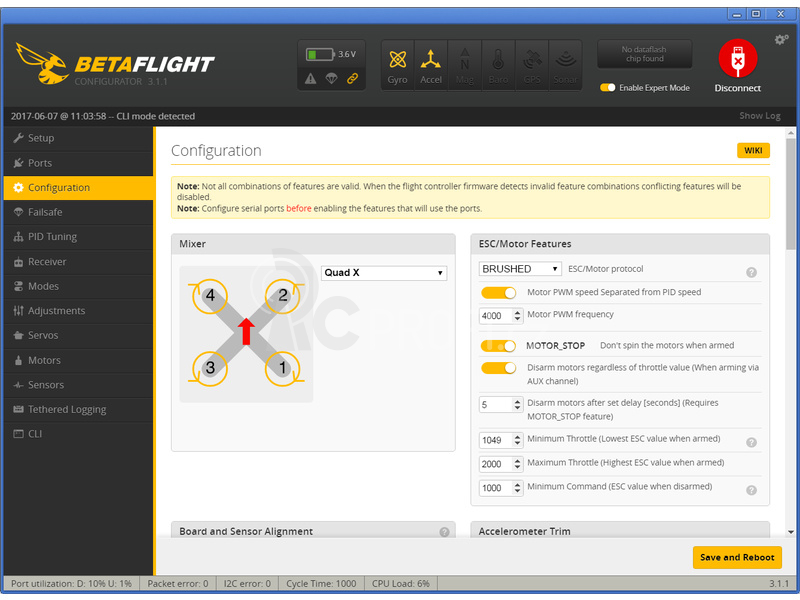Viewport: 800px width, 600px height.
Task: Click the Save and Reboot button
Action: pos(737,558)
